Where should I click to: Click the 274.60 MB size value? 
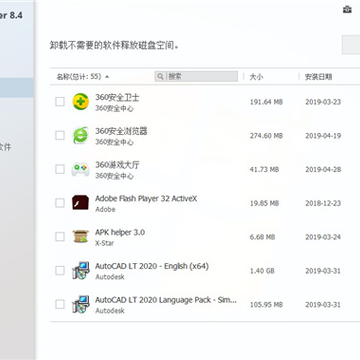[x=266, y=136]
